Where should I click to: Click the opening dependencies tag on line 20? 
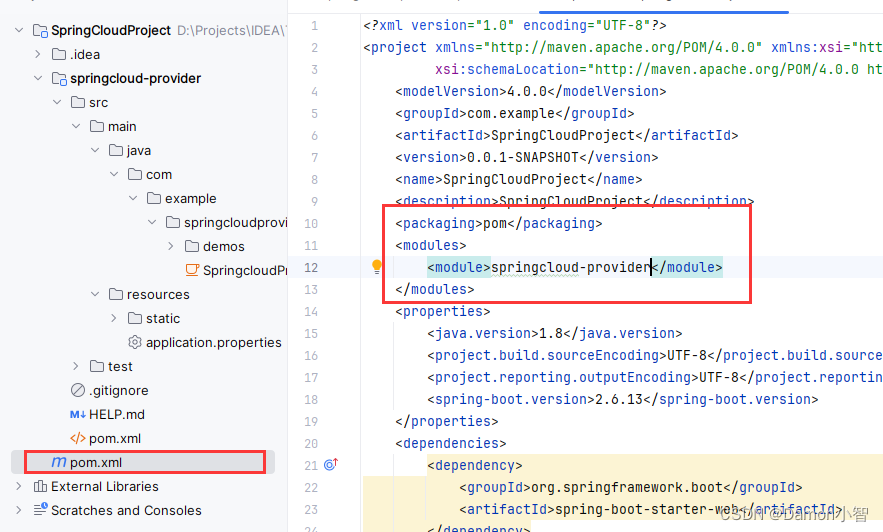(x=451, y=444)
